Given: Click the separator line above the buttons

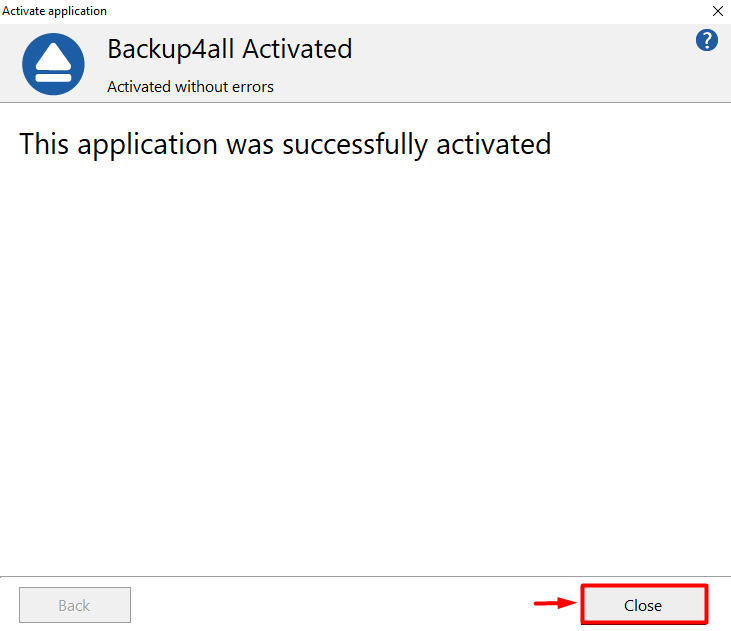Looking at the screenshot, I should (365, 576).
